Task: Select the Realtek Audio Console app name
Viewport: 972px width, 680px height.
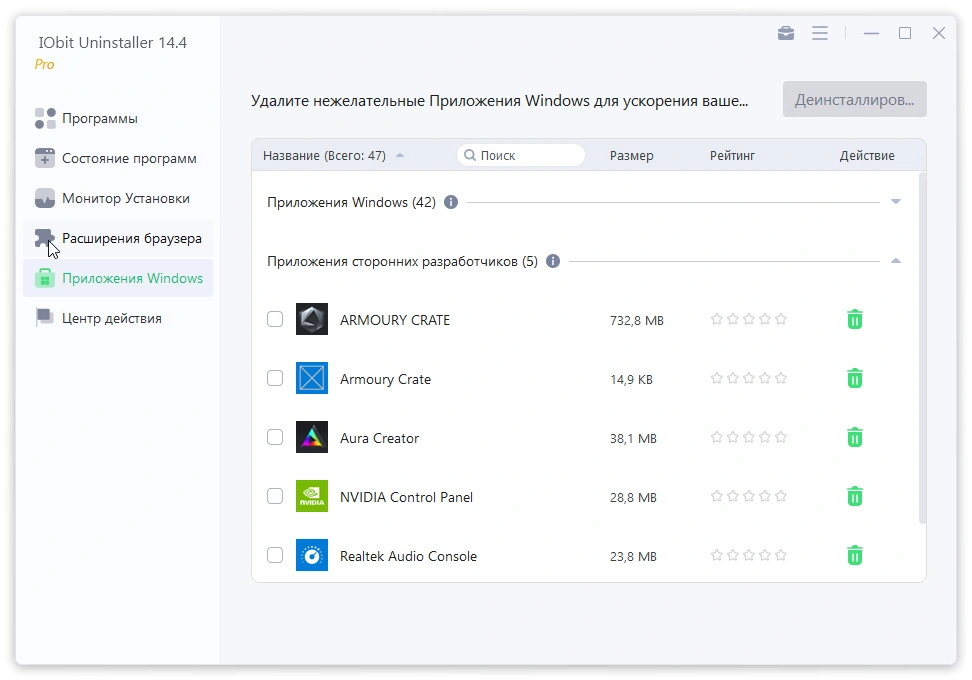Action: [x=408, y=556]
